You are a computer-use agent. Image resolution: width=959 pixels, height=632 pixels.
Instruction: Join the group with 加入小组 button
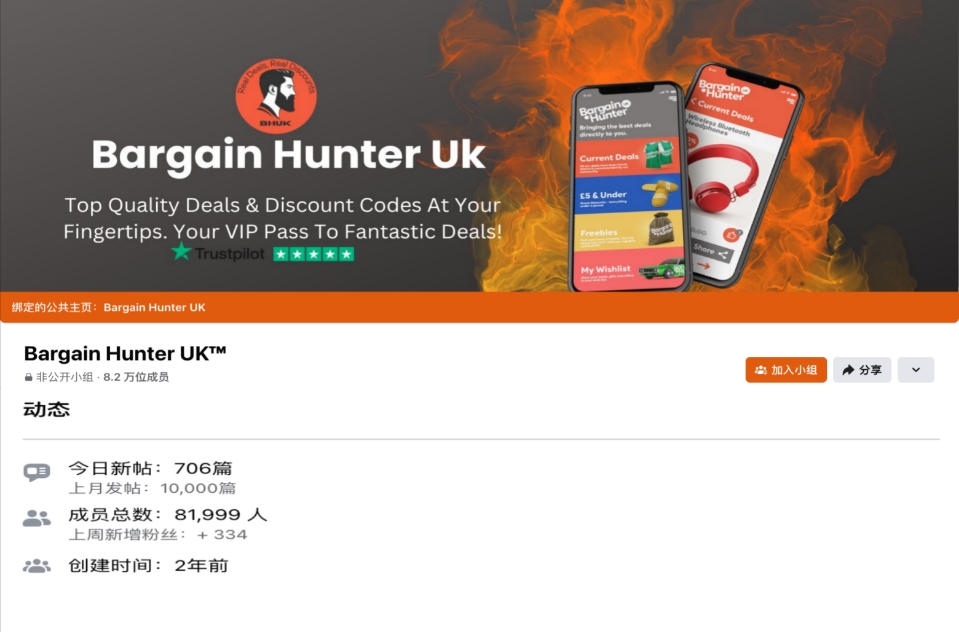(786, 370)
